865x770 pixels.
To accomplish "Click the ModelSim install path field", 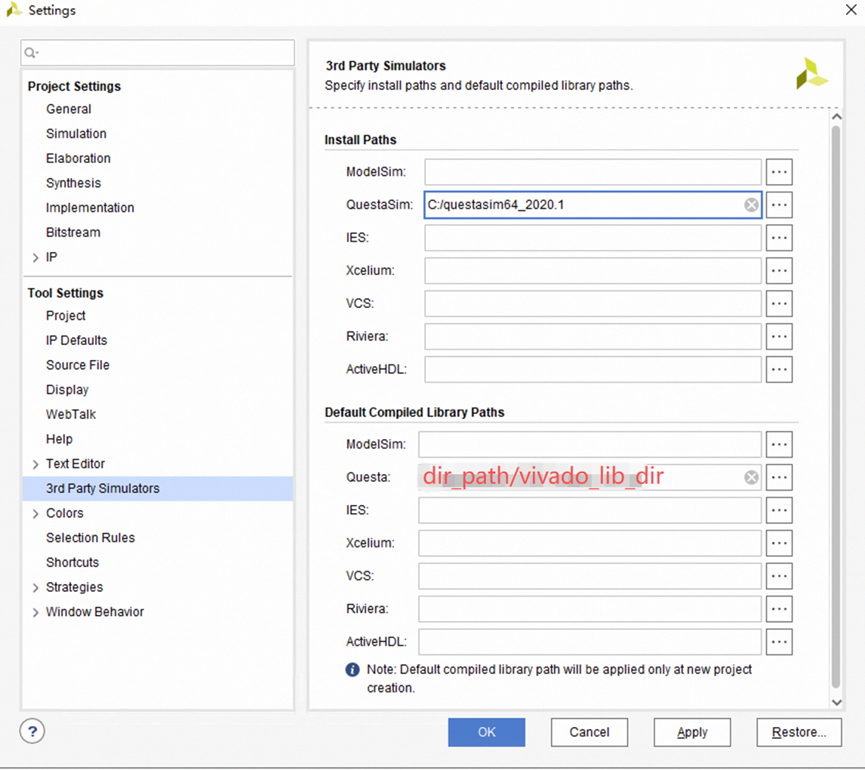I will [x=593, y=172].
